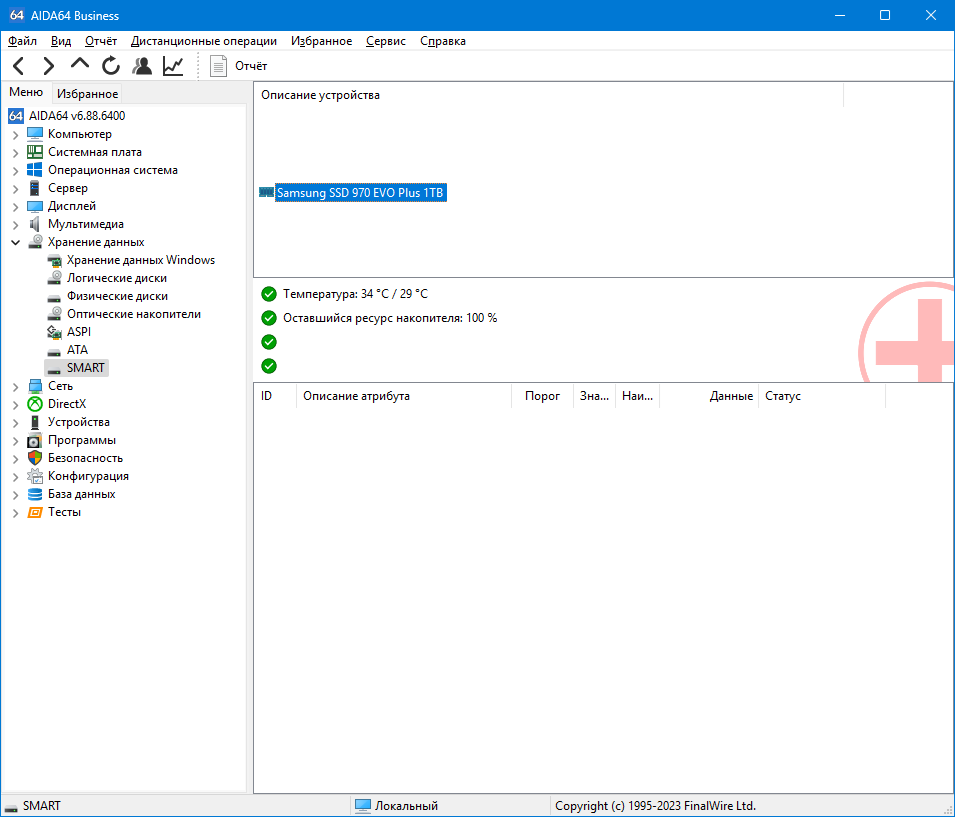
Task: Click the Описание атрибута column header
Action: pyautogui.click(x=404, y=396)
